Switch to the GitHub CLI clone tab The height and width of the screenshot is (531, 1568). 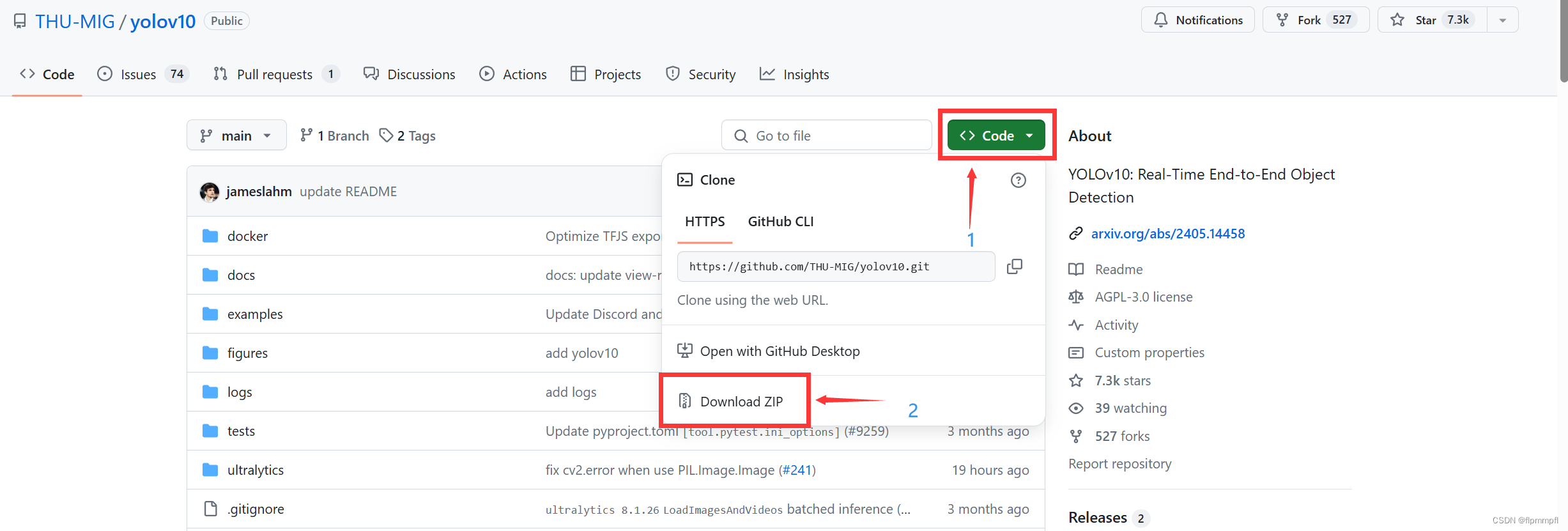pyautogui.click(x=781, y=222)
